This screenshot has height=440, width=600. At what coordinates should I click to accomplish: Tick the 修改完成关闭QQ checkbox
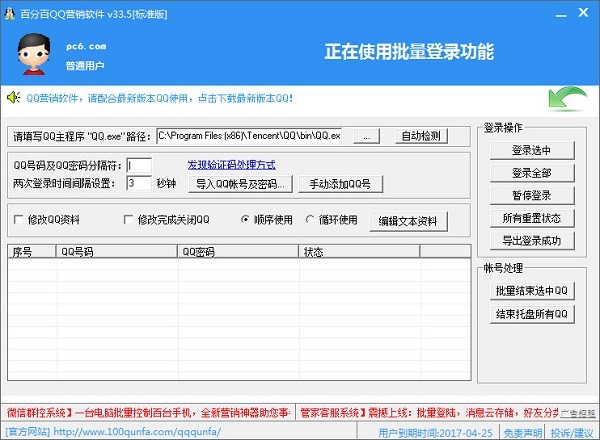[x=128, y=220]
